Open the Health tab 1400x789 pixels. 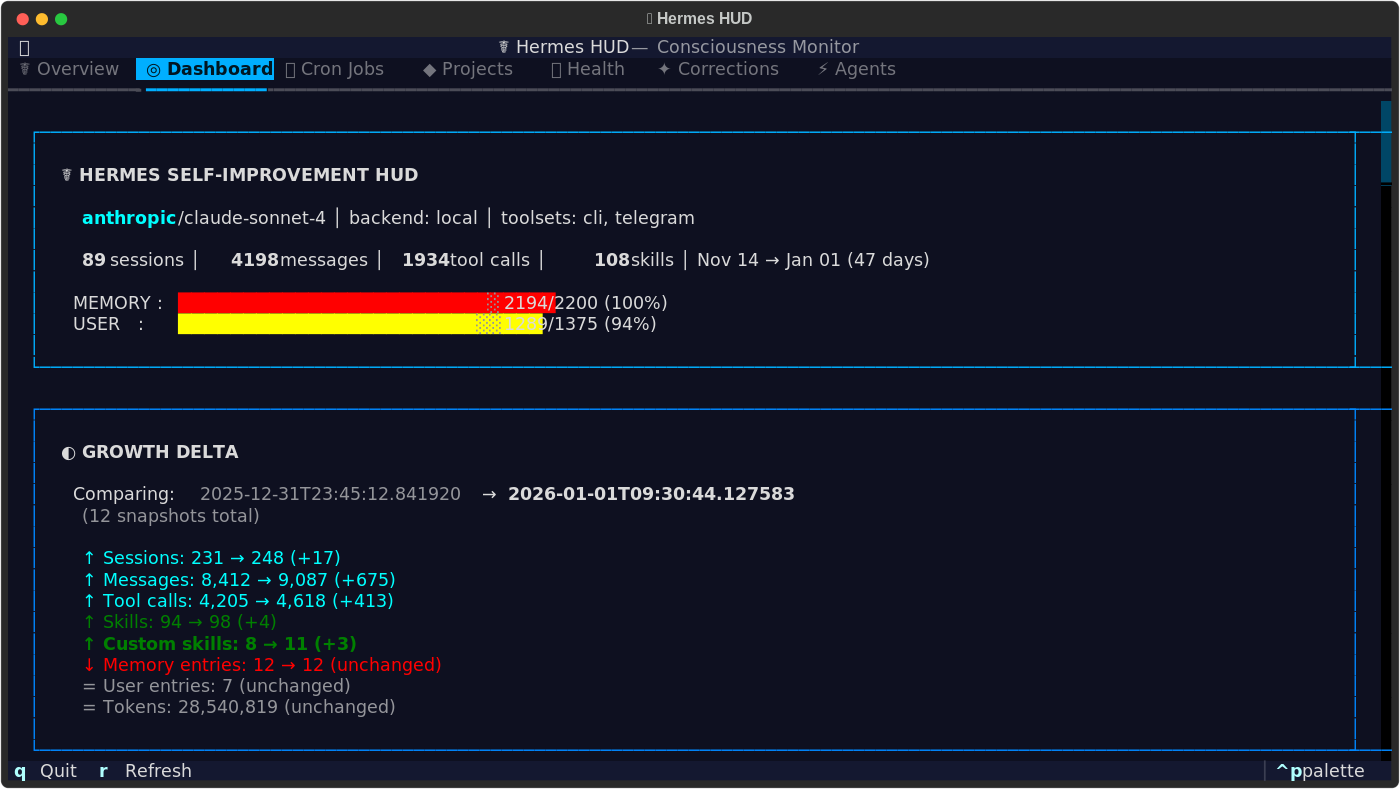[x=588, y=69]
